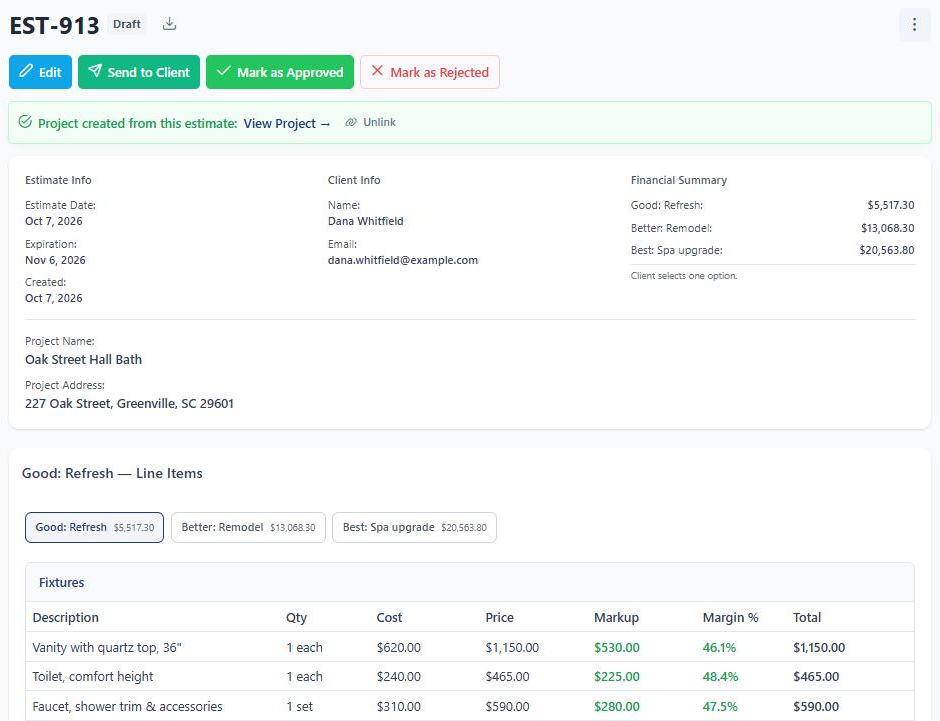Mark the estimate as Rejected
This screenshot has height=721, width=940.
pyautogui.click(x=429, y=72)
